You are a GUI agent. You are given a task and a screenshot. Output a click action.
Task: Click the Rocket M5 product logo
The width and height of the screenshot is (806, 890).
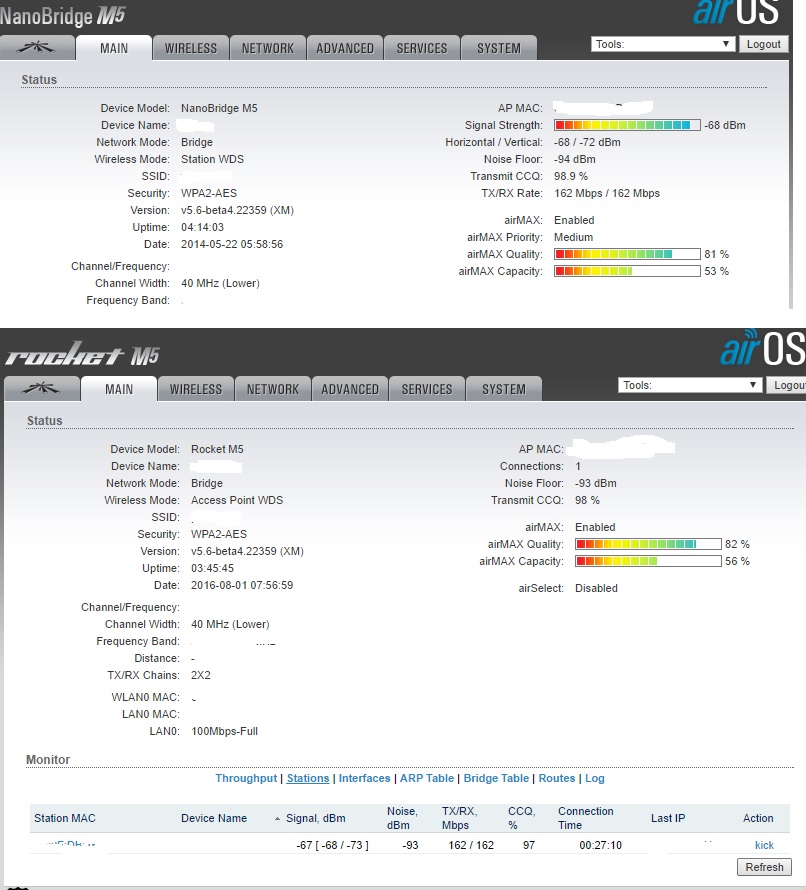click(x=82, y=355)
